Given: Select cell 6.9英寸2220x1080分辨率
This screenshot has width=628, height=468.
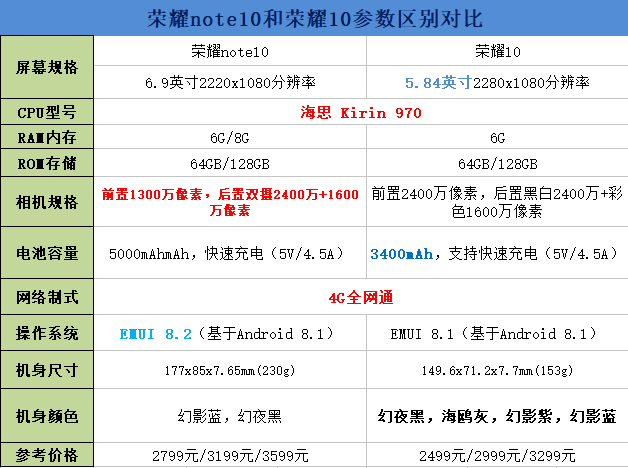Looking at the screenshot, I should tap(230, 82).
